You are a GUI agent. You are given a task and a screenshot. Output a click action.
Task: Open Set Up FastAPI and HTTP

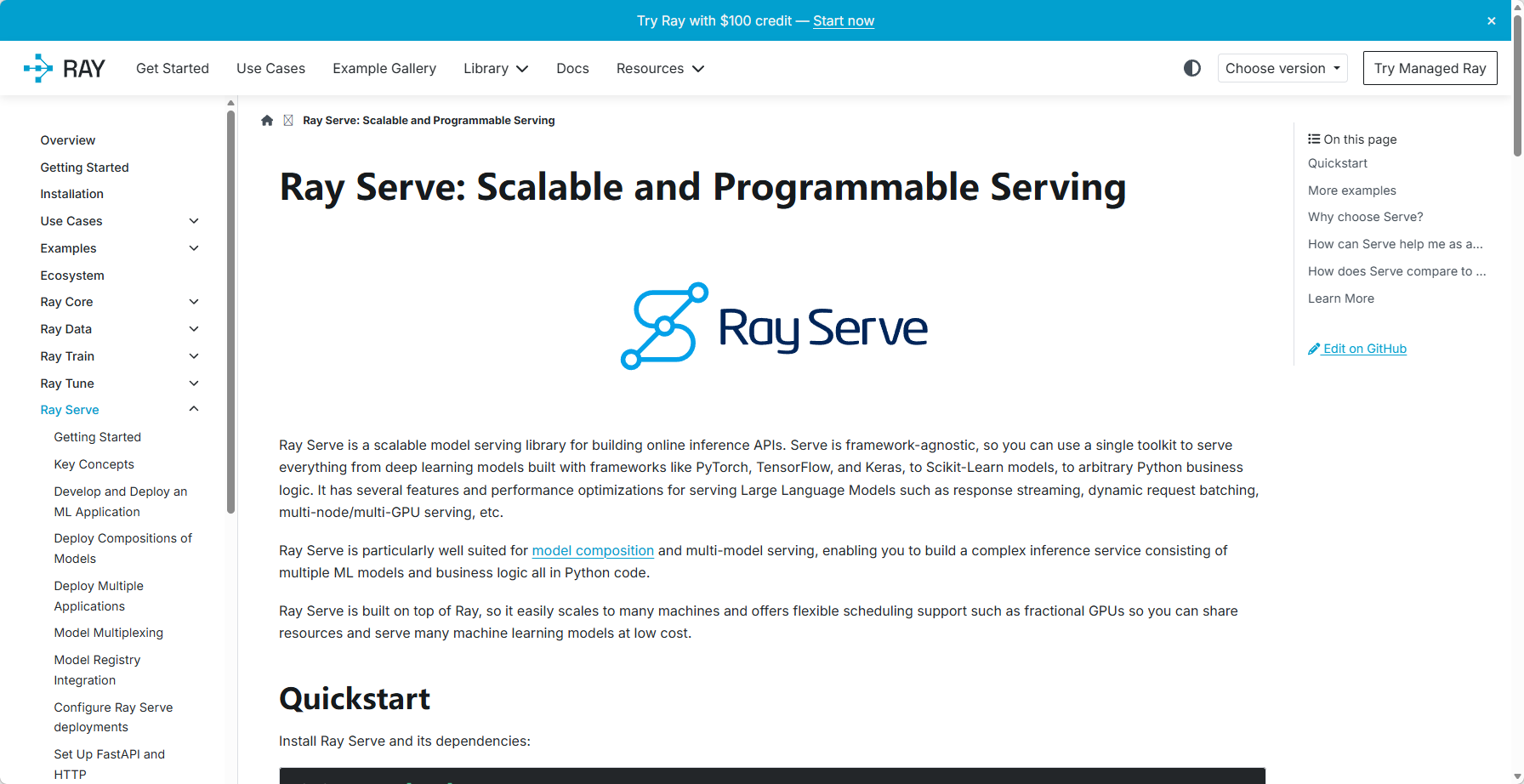coord(110,764)
